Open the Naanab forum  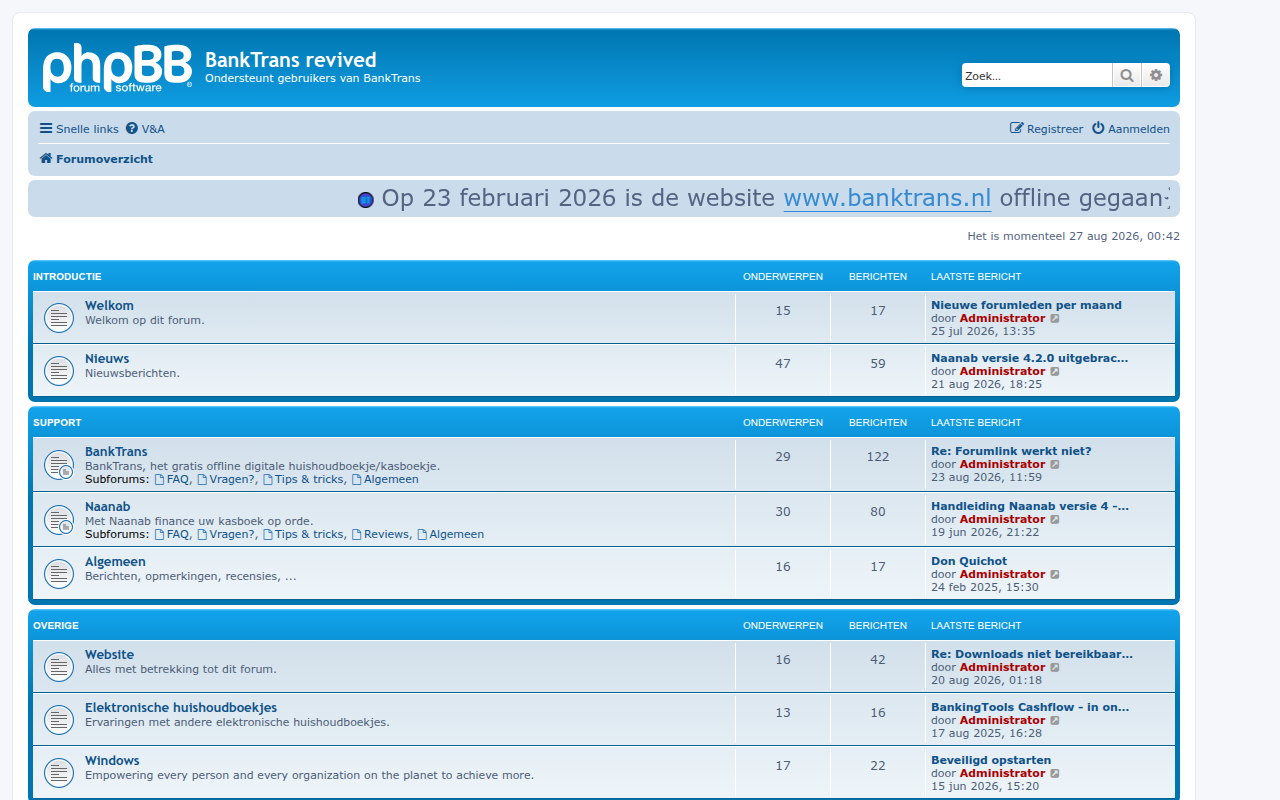pos(108,507)
